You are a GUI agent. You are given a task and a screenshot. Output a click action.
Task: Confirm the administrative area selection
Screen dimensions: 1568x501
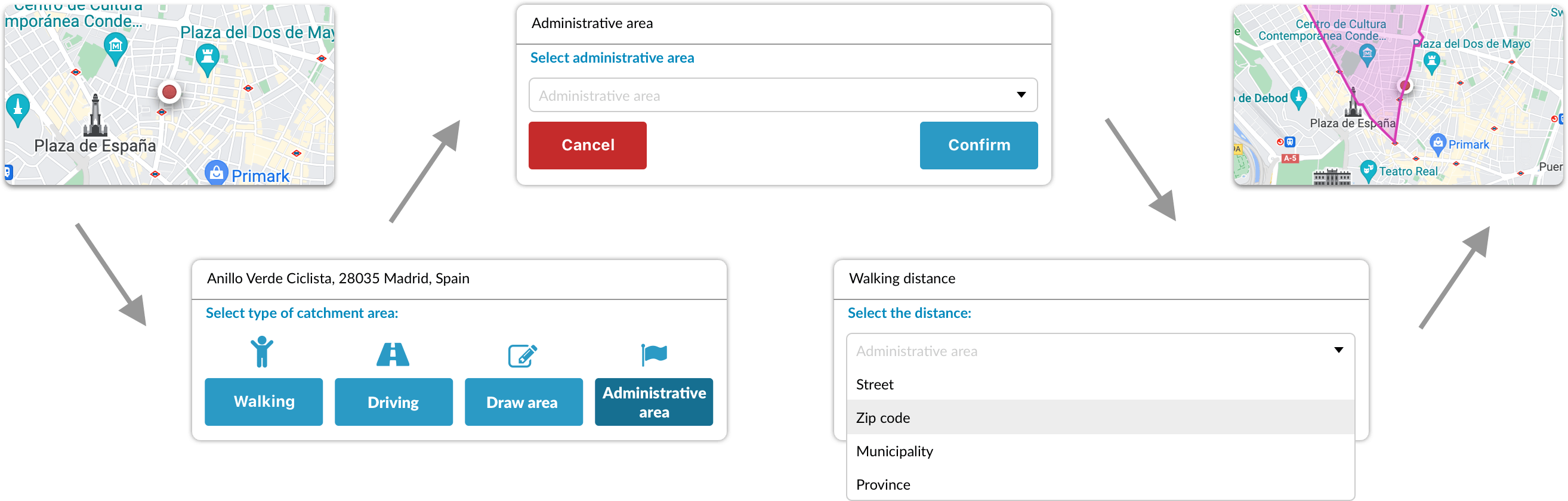pyautogui.click(x=978, y=145)
